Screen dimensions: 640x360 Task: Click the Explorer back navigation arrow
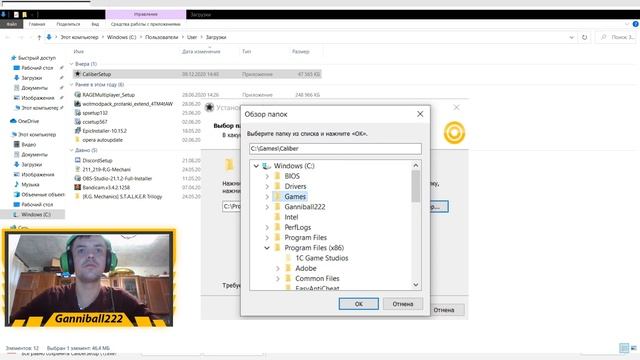8,37
